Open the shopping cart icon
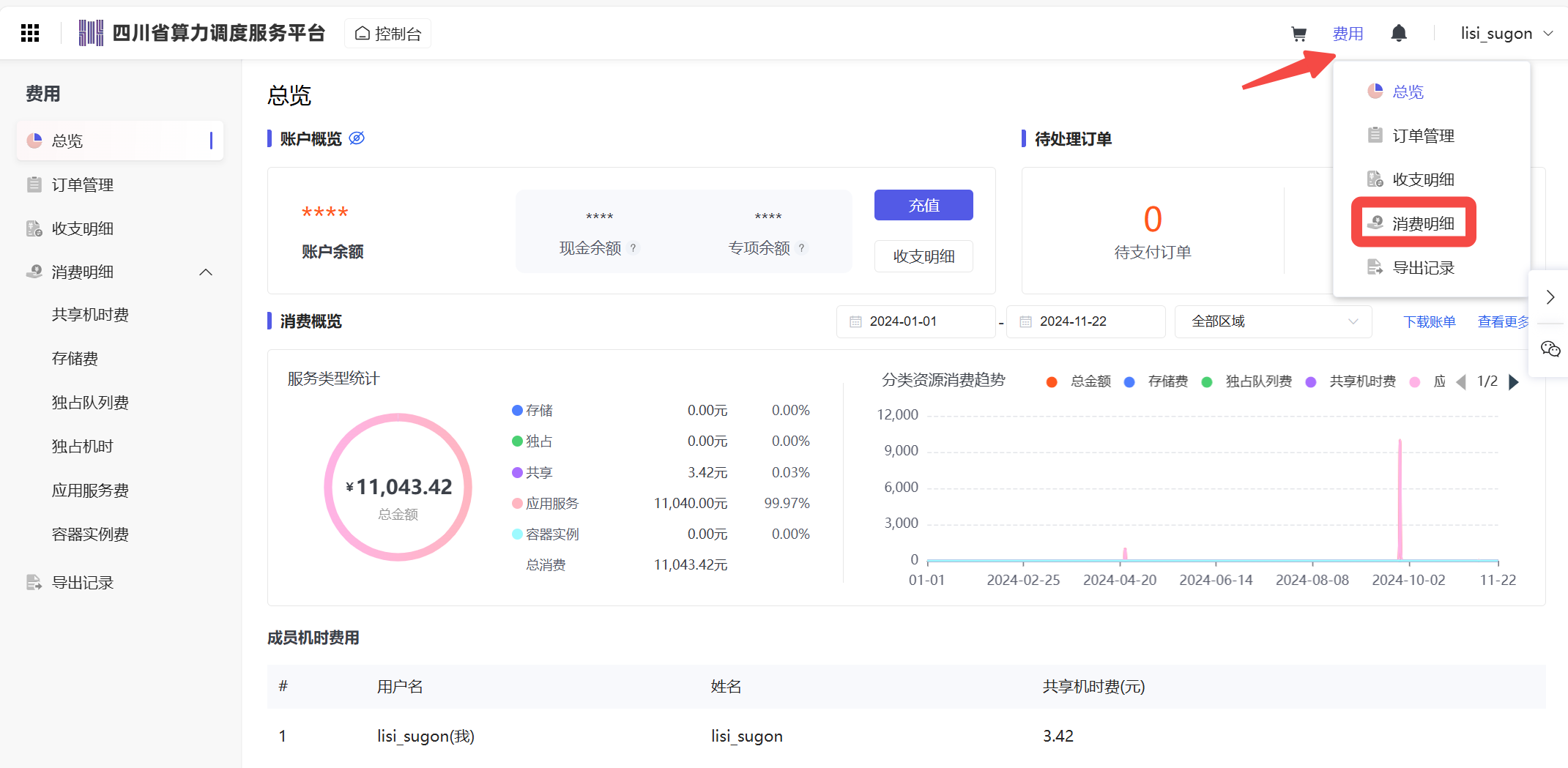The image size is (1568, 768). coord(1298,34)
